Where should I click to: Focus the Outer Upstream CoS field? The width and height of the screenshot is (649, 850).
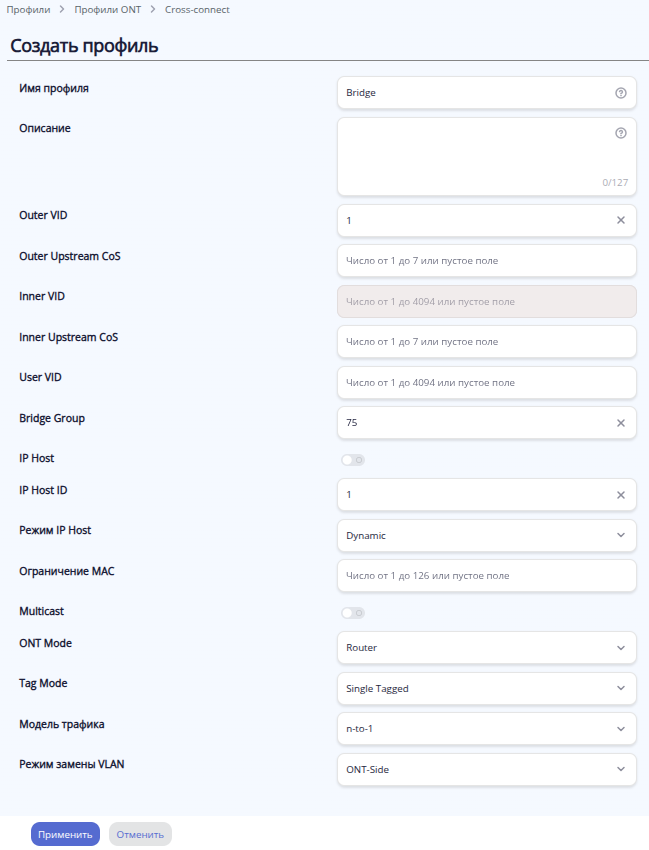486,260
